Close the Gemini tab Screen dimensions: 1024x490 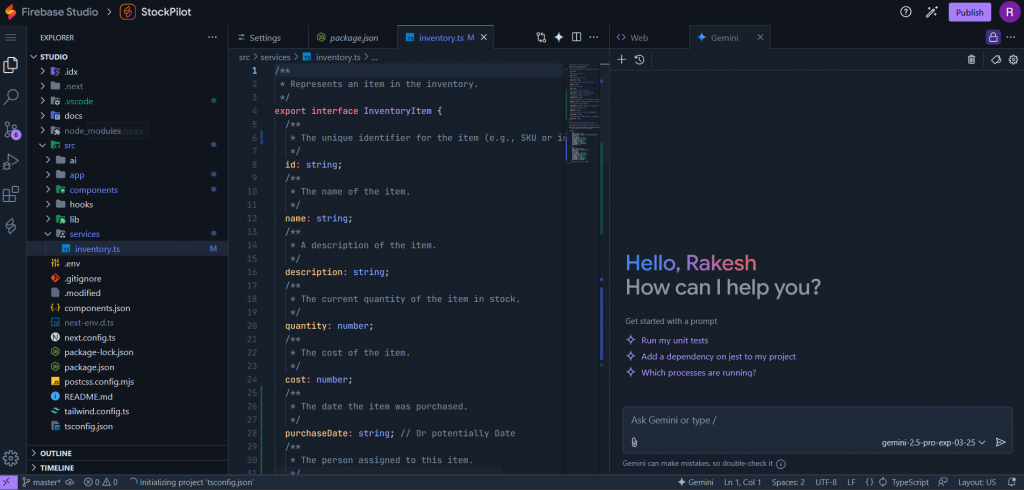pos(760,38)
